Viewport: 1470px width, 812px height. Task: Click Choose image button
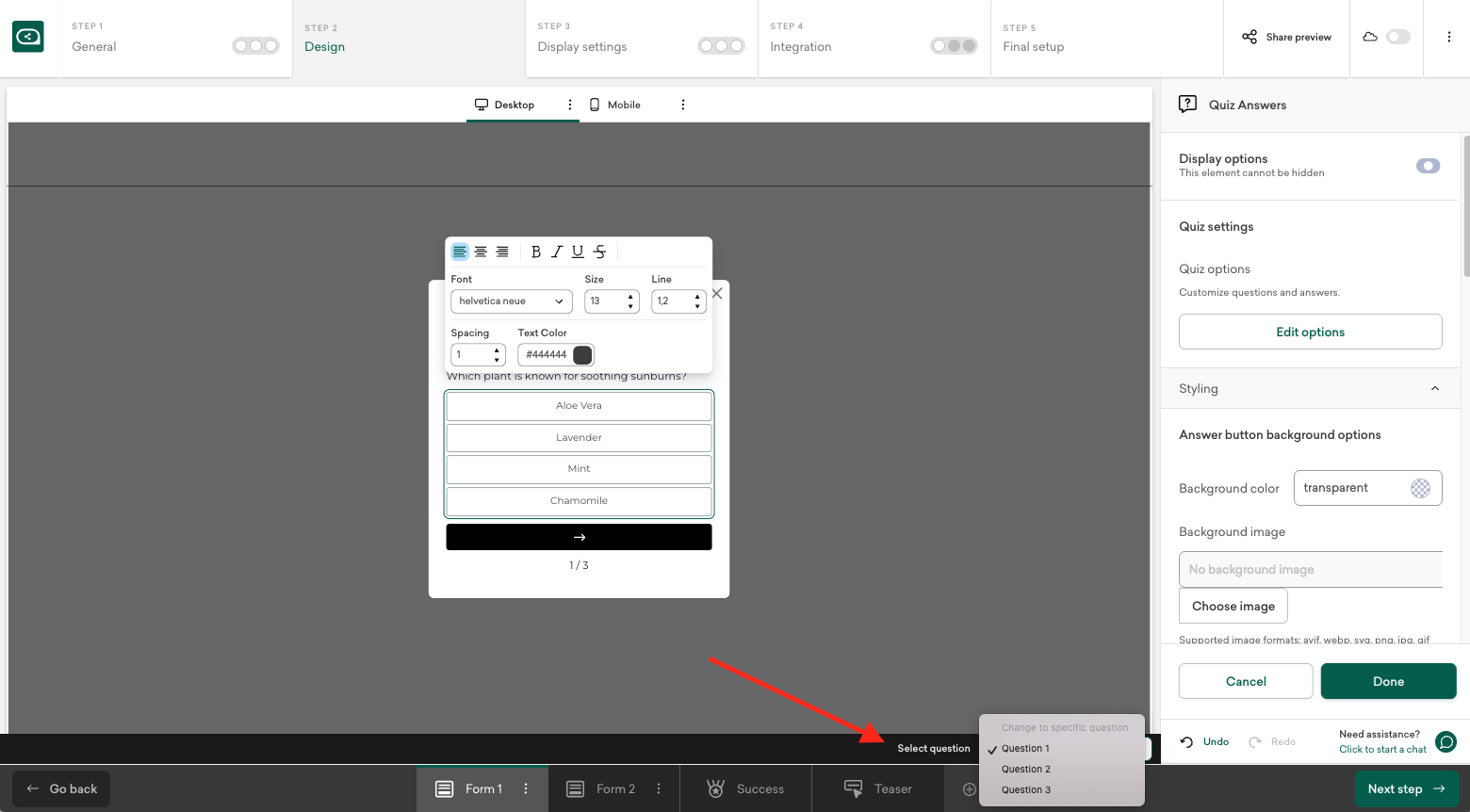pyautogui.click(x=1233, y=606)
